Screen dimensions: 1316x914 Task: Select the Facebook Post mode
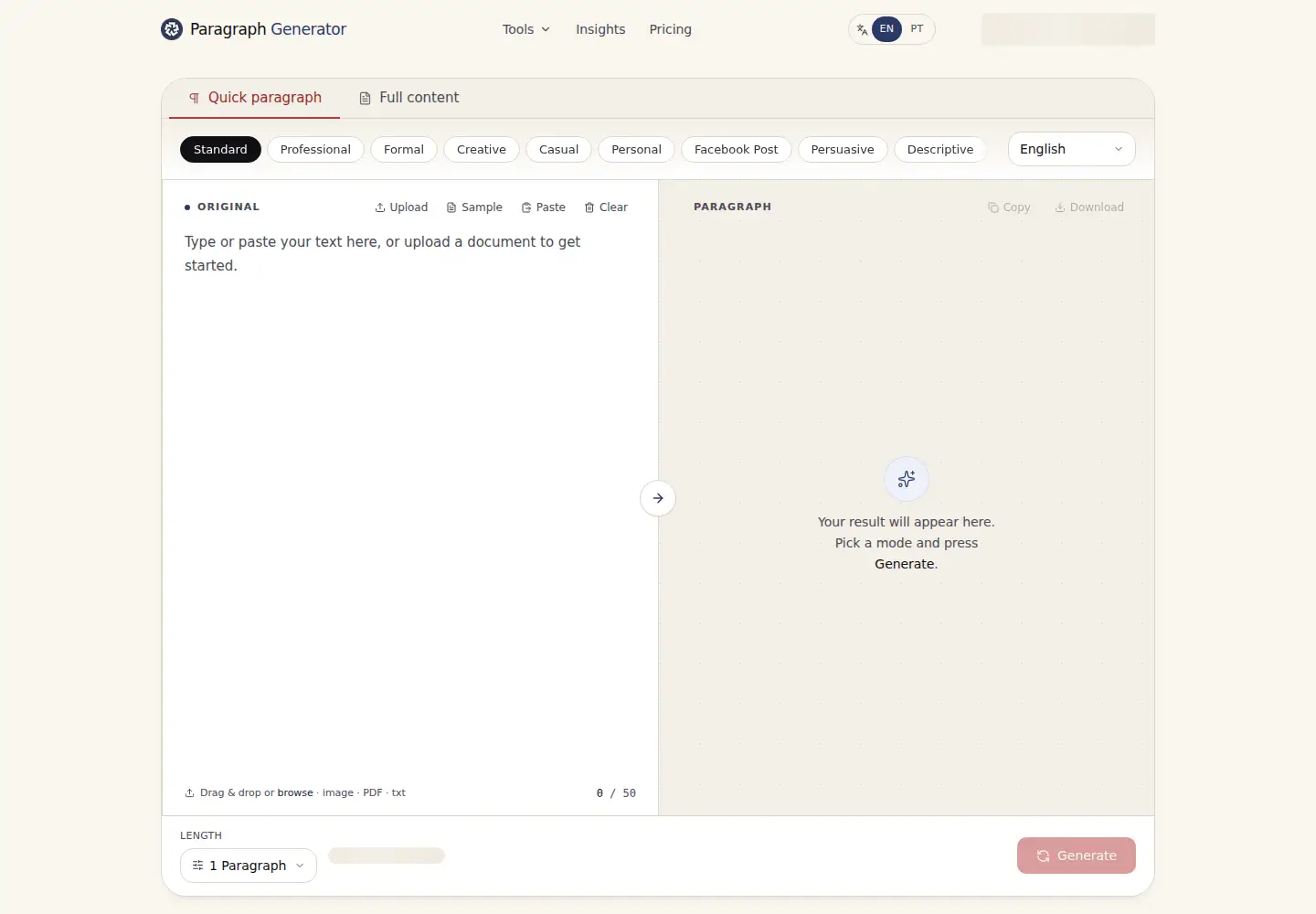[x=737, y=149]
